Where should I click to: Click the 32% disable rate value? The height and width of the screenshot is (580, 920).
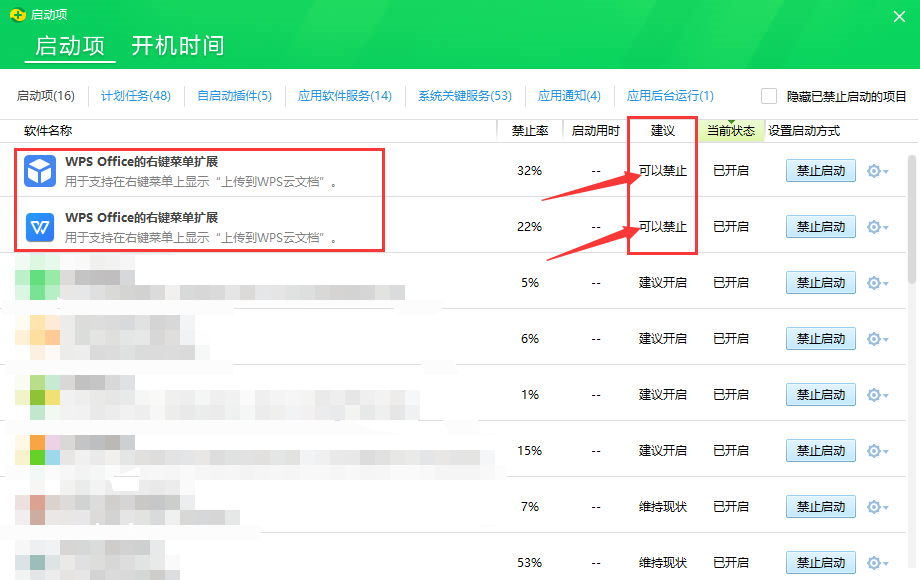point(529,171)
